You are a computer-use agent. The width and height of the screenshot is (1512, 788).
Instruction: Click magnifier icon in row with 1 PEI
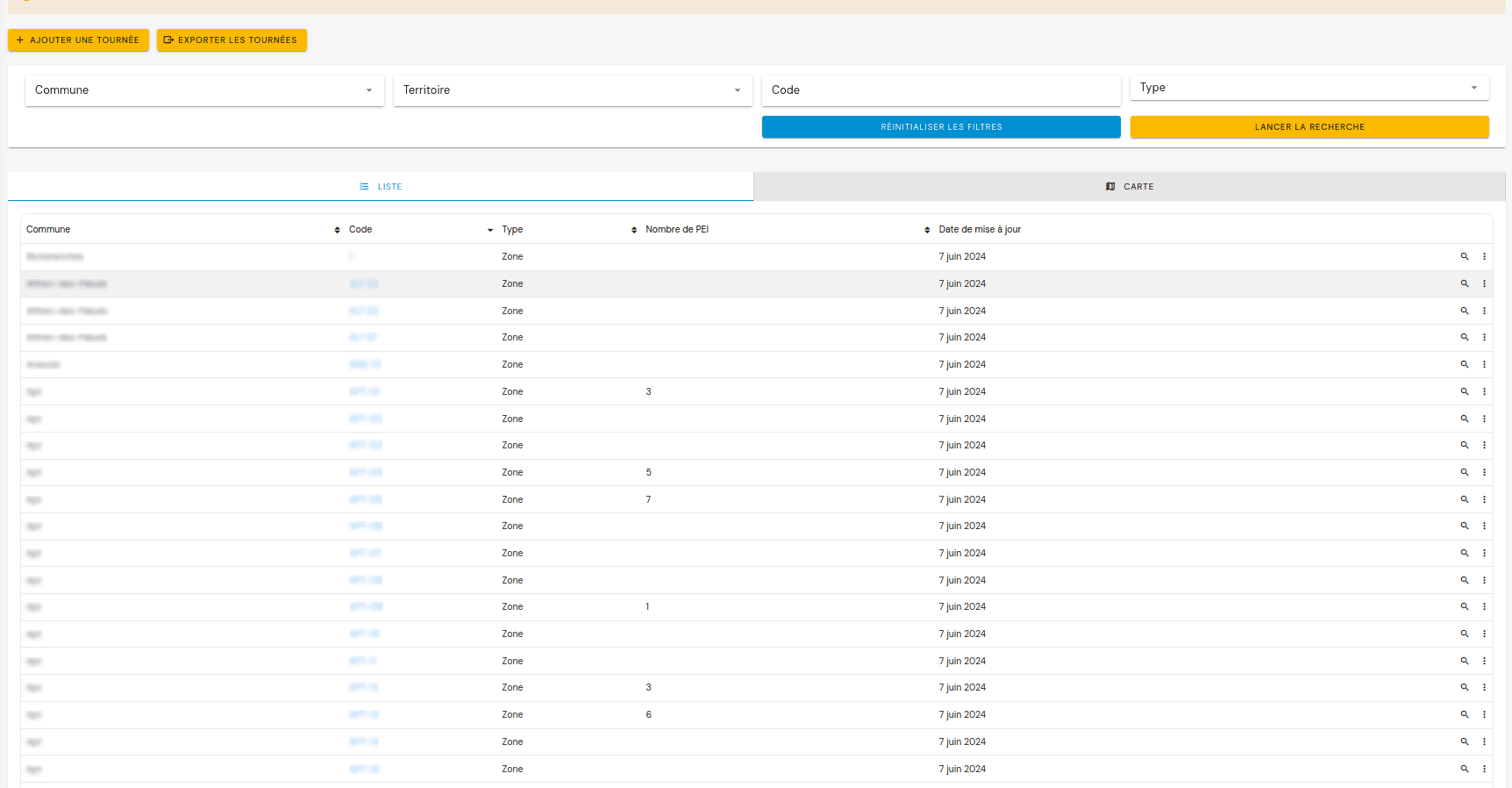pyautogui.click(x=1464, y=606)
